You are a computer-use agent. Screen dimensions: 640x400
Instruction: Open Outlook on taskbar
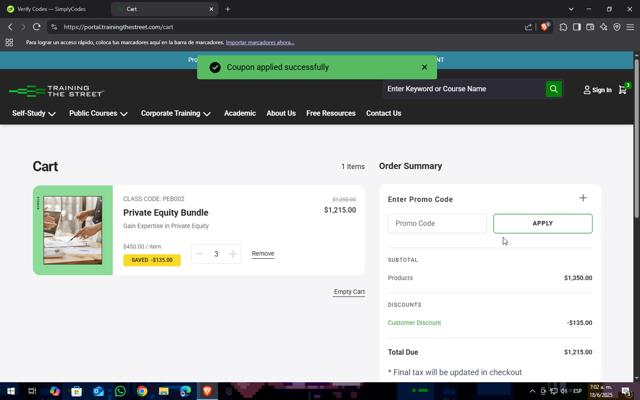(98, 391)
